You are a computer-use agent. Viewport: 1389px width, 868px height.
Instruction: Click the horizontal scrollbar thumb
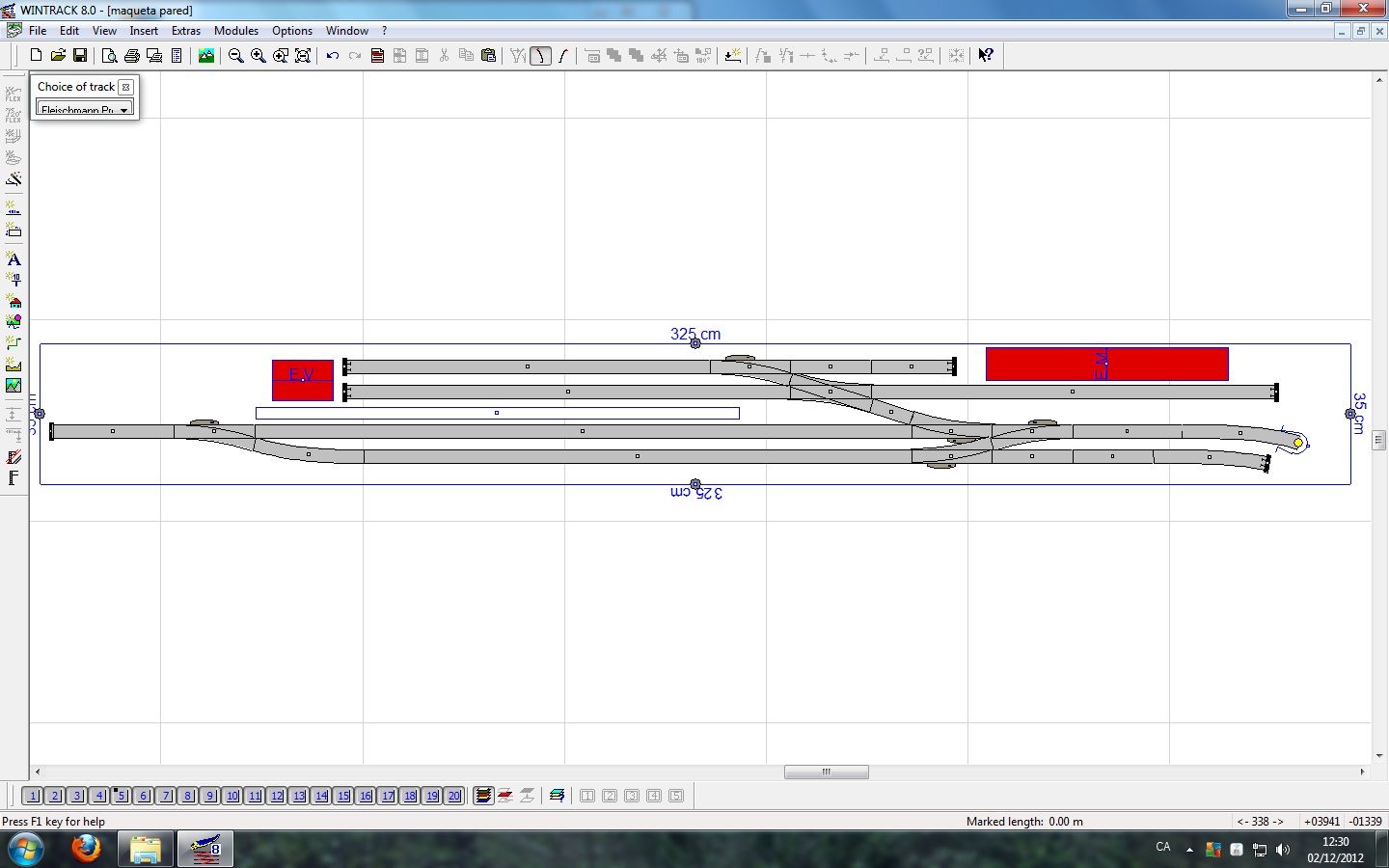point(827,772)
